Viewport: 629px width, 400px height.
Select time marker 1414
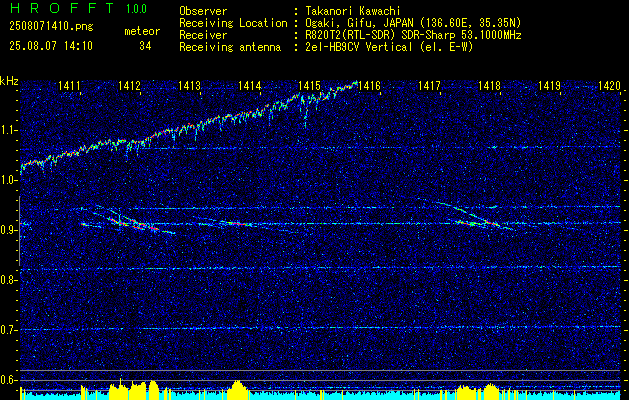[250, 85]
